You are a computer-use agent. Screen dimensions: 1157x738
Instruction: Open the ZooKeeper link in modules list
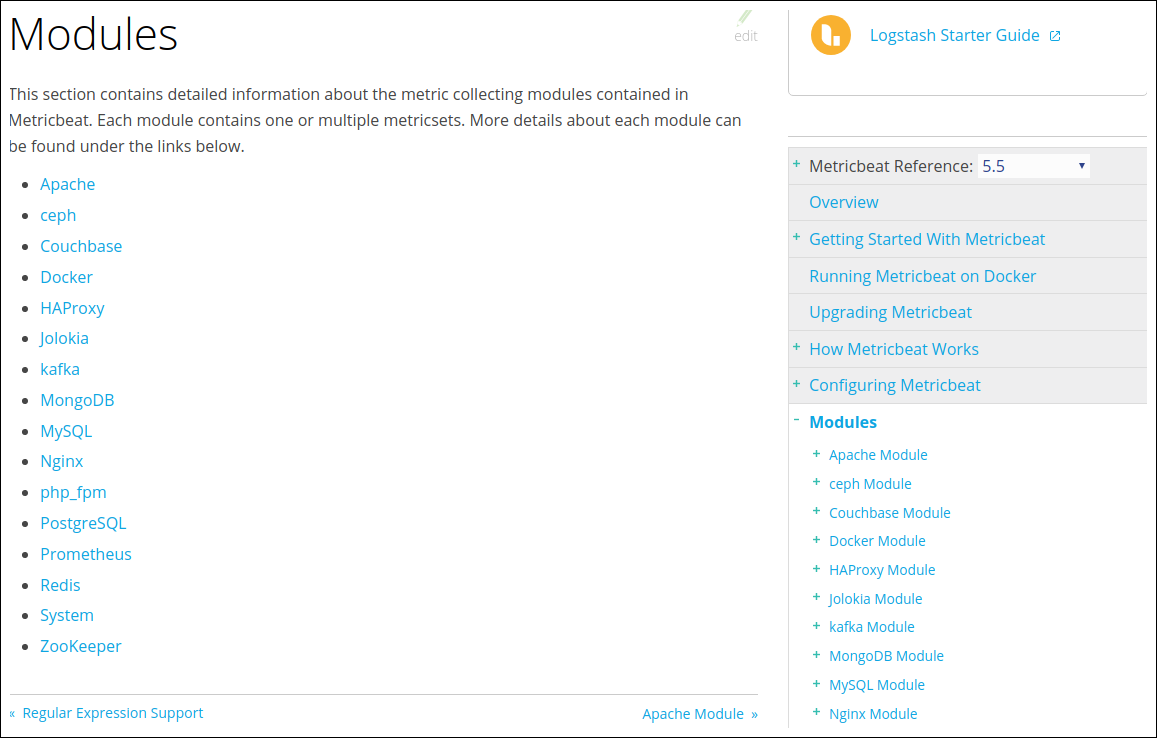pos(80,646)
